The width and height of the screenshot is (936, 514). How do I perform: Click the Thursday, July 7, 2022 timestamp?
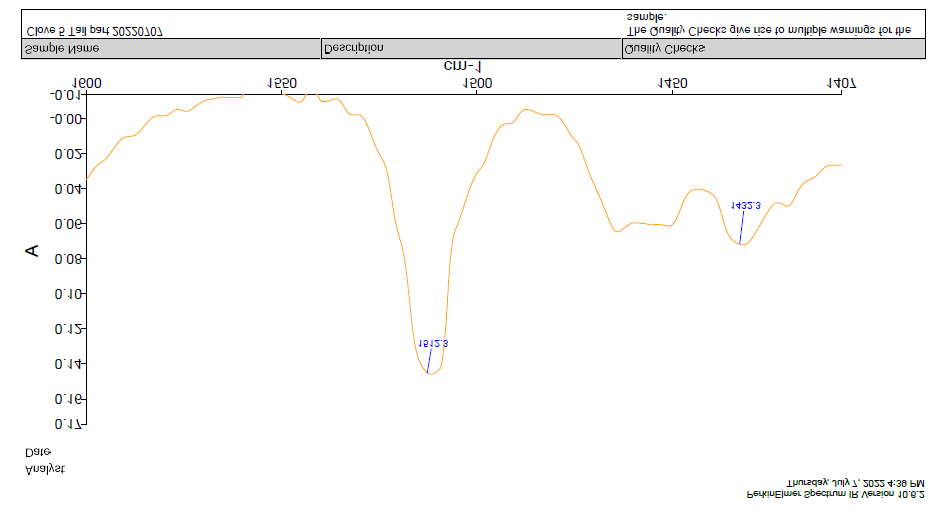click(x=855, y=482)
